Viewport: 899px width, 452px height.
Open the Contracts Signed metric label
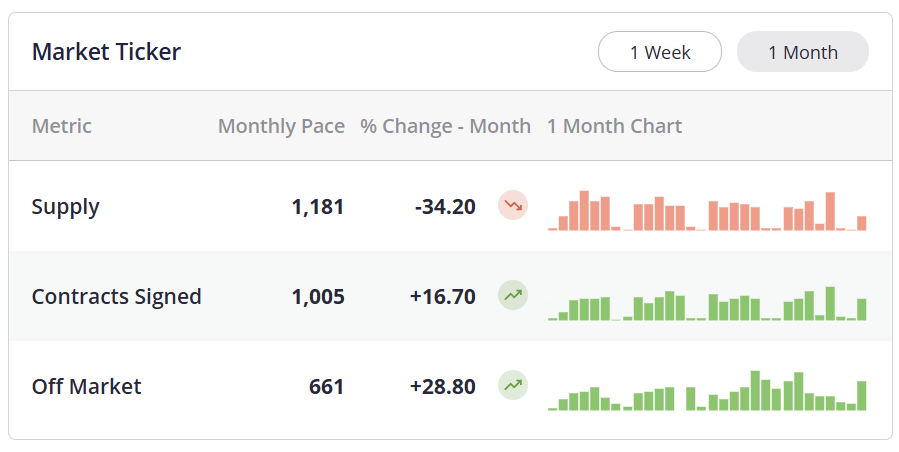tap(116, 297)
